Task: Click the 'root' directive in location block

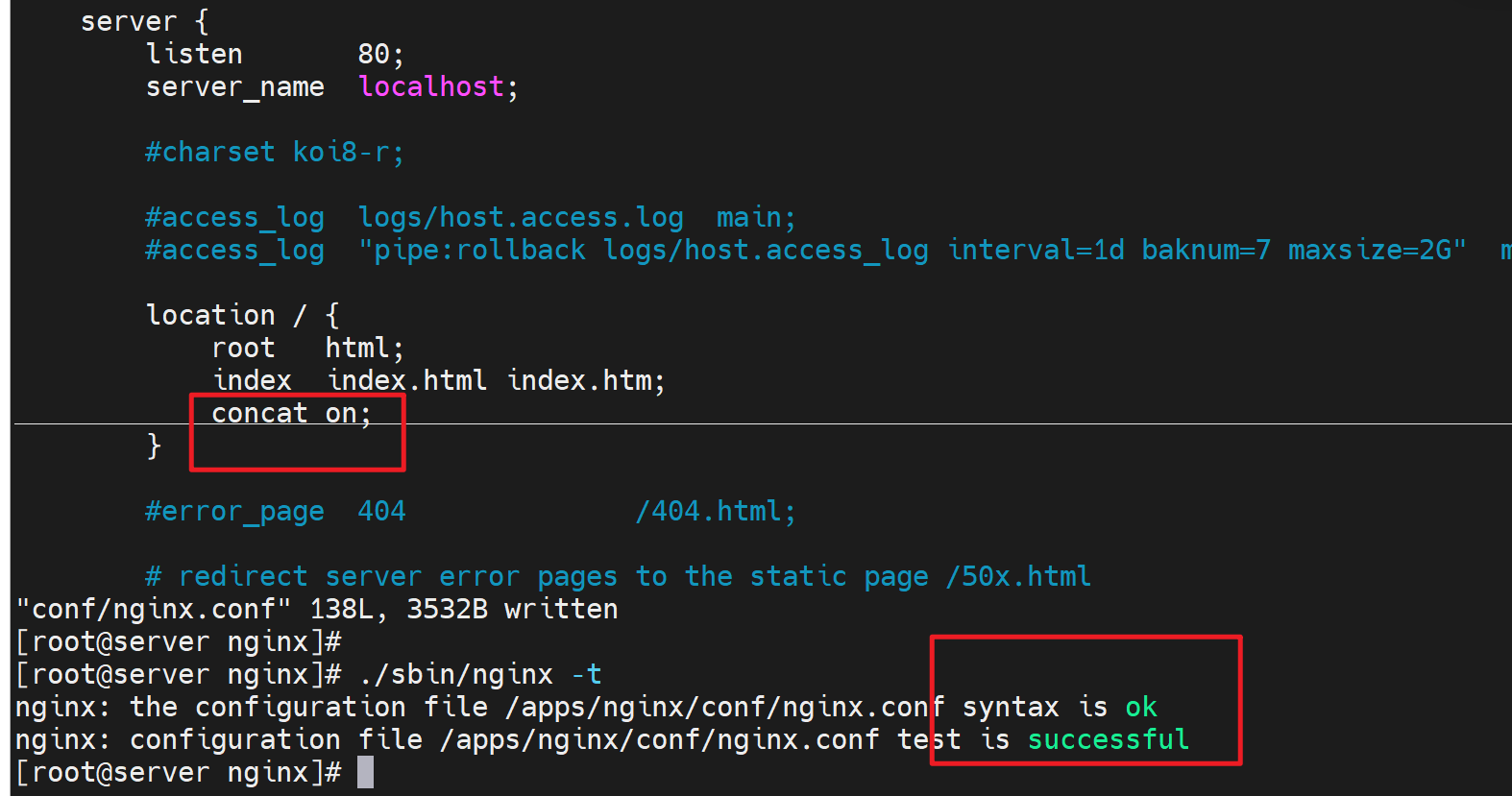Action: pos(243,349)
